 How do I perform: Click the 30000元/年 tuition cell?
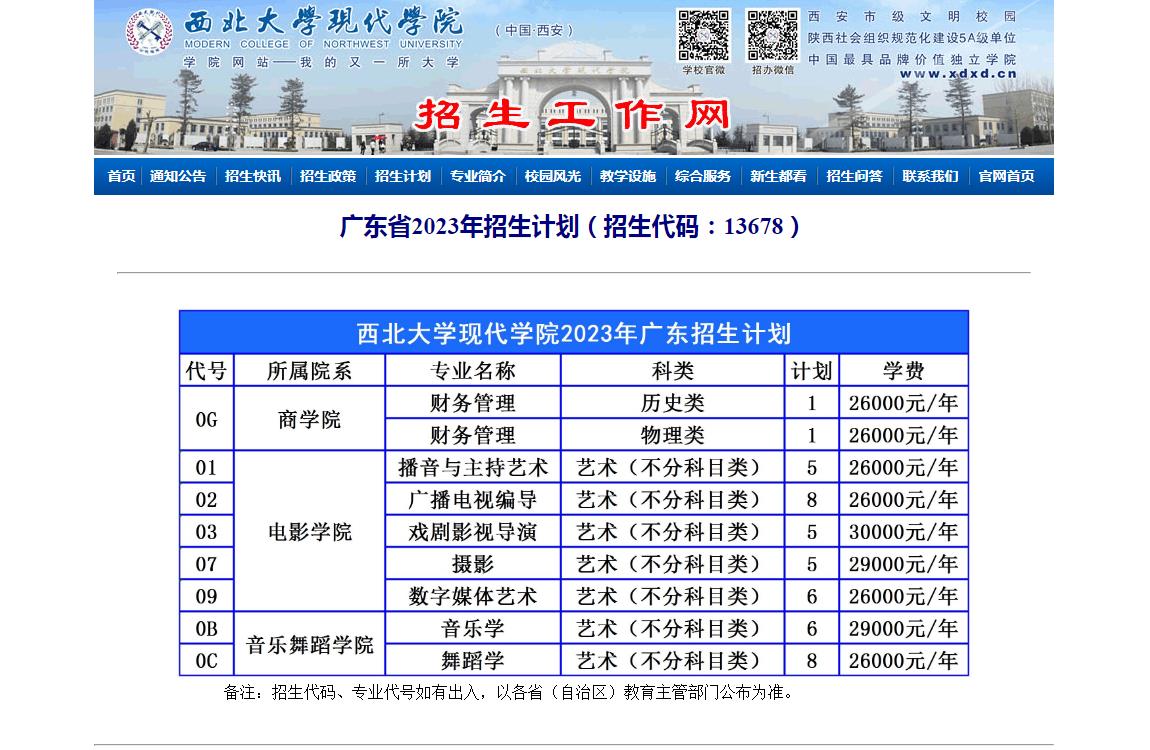(x=904, y=532)
